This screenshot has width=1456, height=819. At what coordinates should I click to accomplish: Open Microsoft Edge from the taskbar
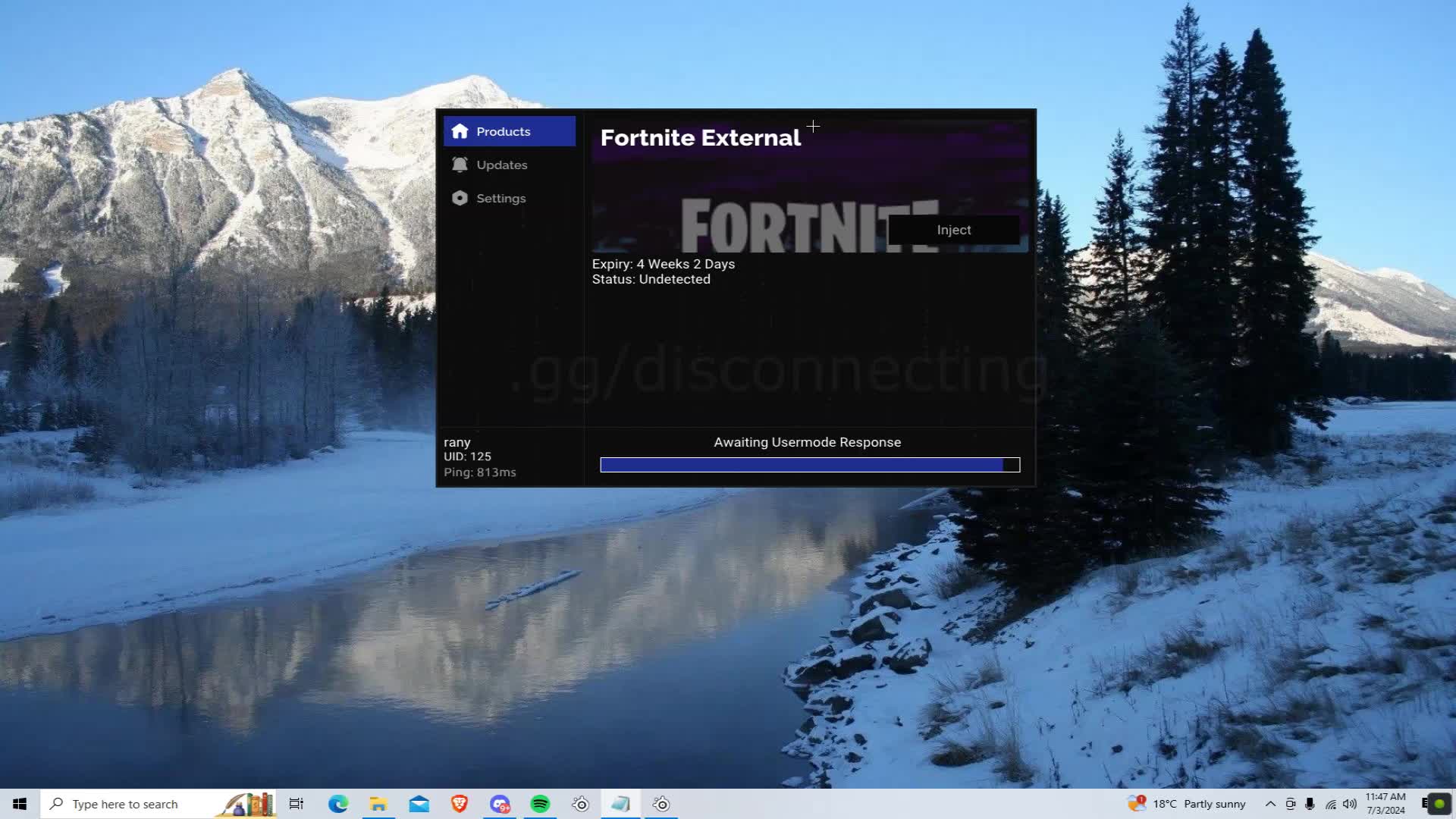click(337, 804)
